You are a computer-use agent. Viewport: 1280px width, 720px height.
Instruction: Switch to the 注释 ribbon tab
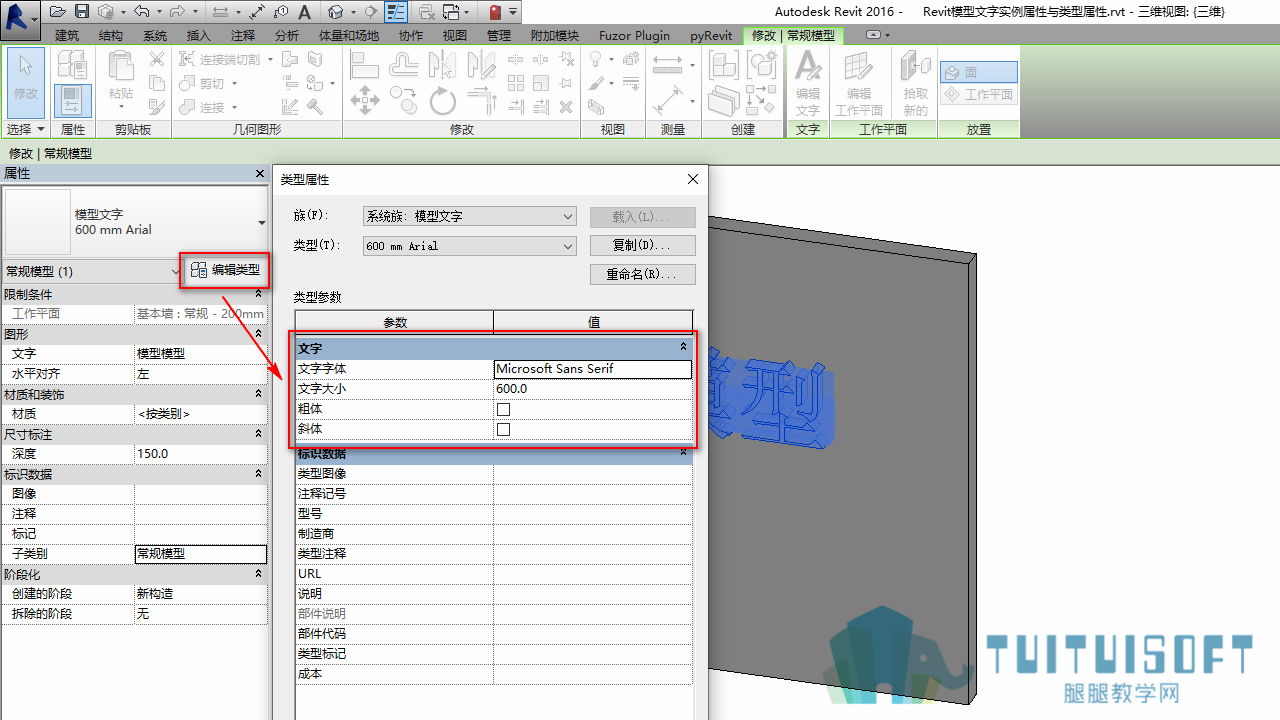point(243,36)
